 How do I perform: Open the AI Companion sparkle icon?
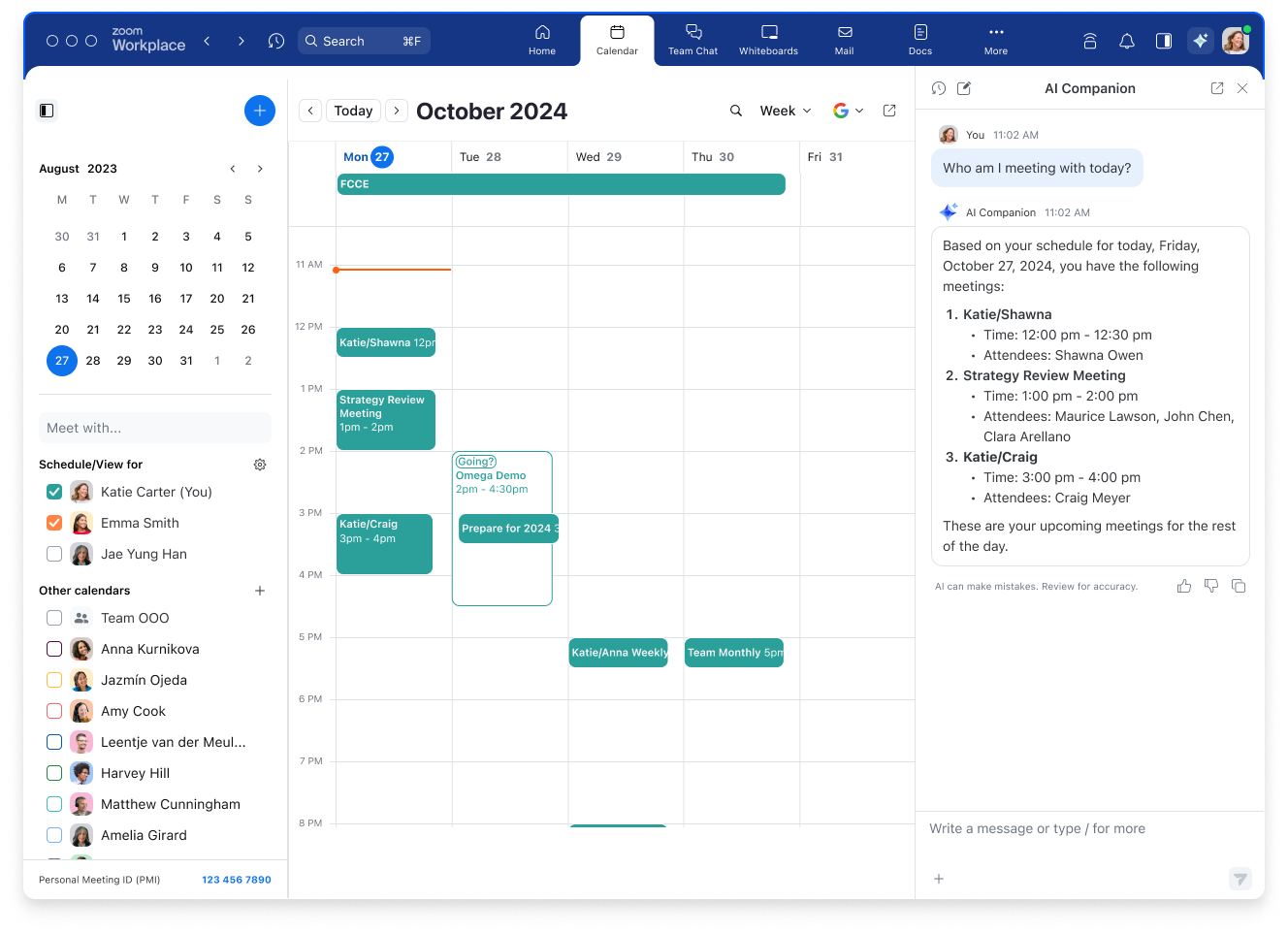coord(1201,41)
